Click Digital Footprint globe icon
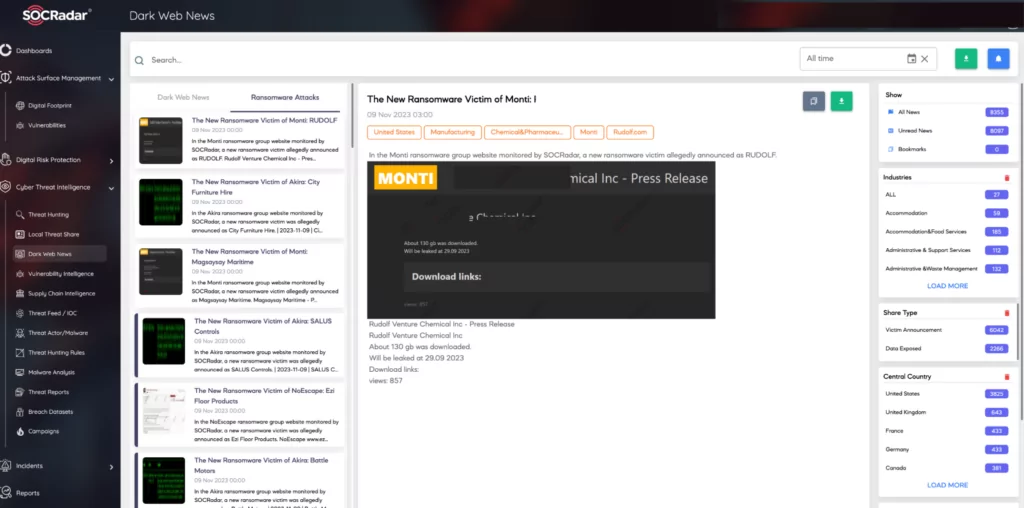 [x=20, y=105]
